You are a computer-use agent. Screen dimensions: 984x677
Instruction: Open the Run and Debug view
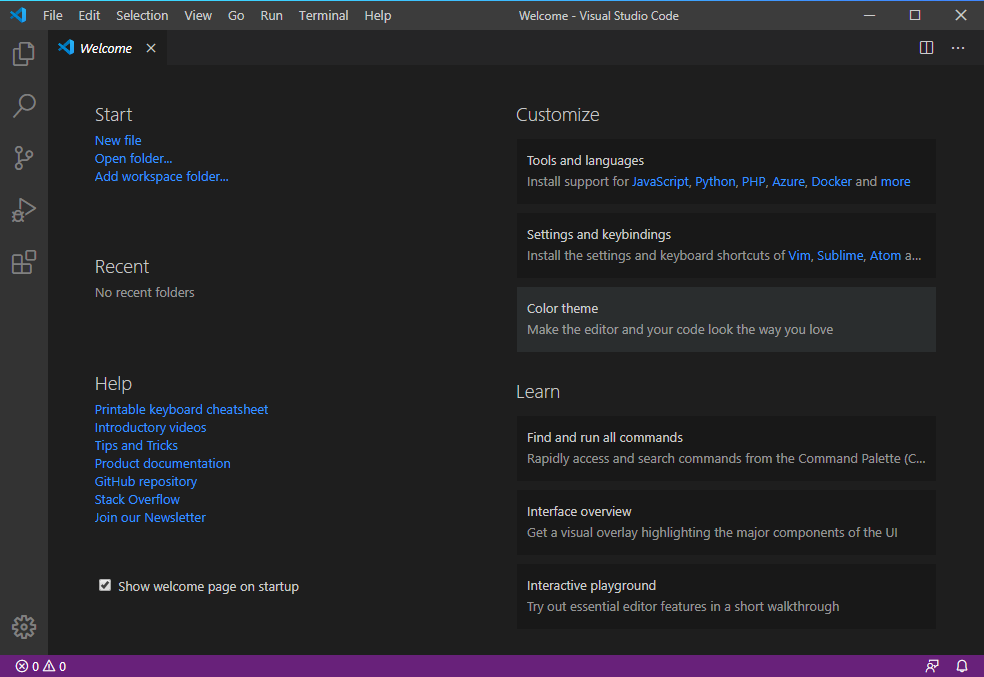[x=24, y=210]
